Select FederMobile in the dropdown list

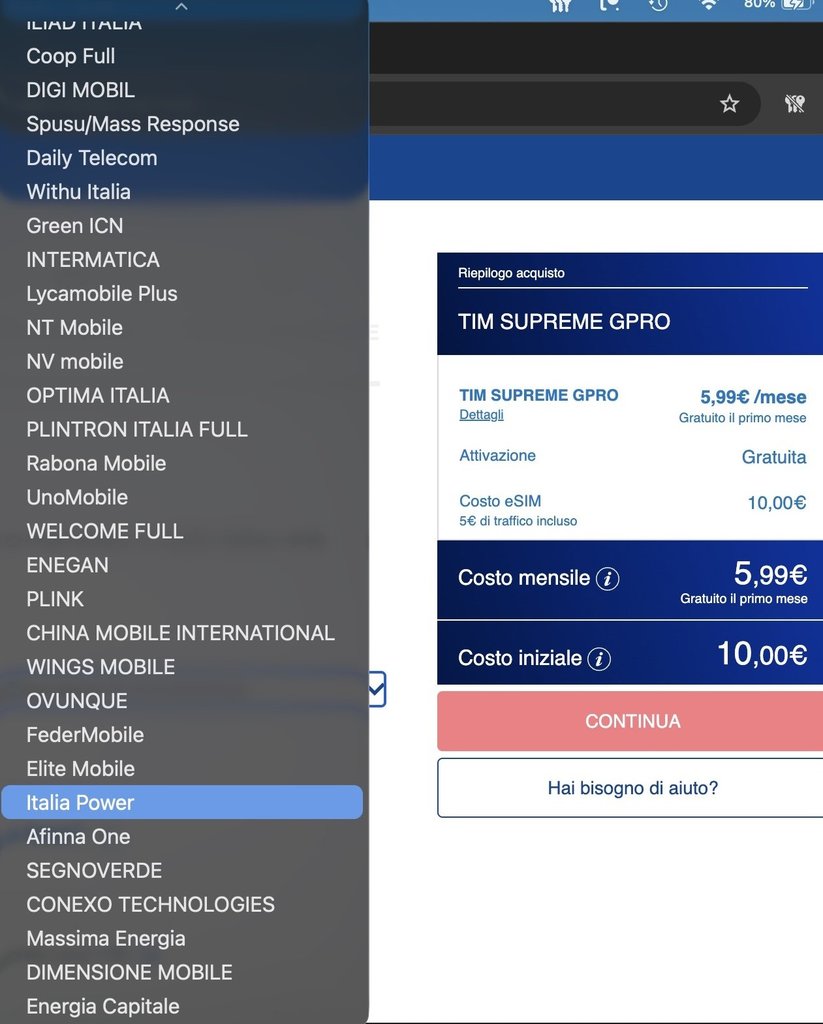[85, 735]
